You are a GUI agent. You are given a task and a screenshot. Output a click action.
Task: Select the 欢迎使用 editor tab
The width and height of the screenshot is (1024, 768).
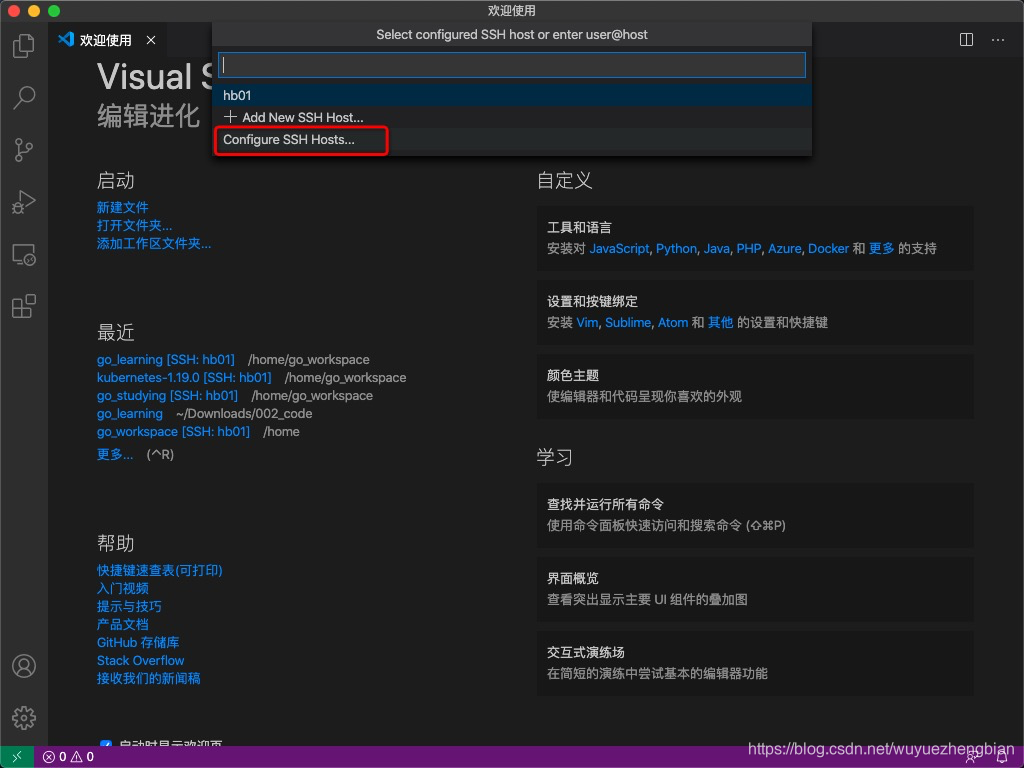[108, 40]
